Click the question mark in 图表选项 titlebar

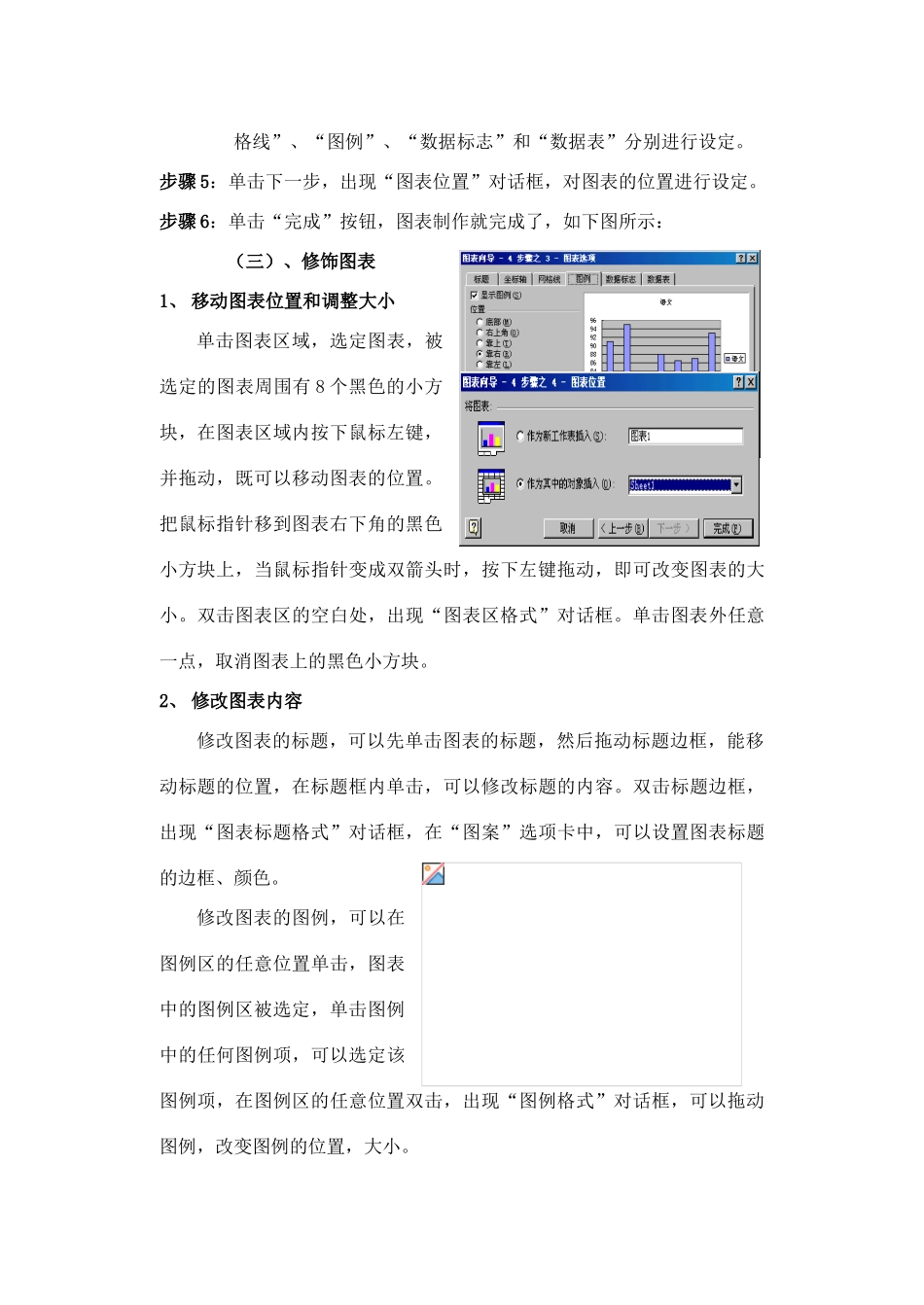click(x=741, y=258)
